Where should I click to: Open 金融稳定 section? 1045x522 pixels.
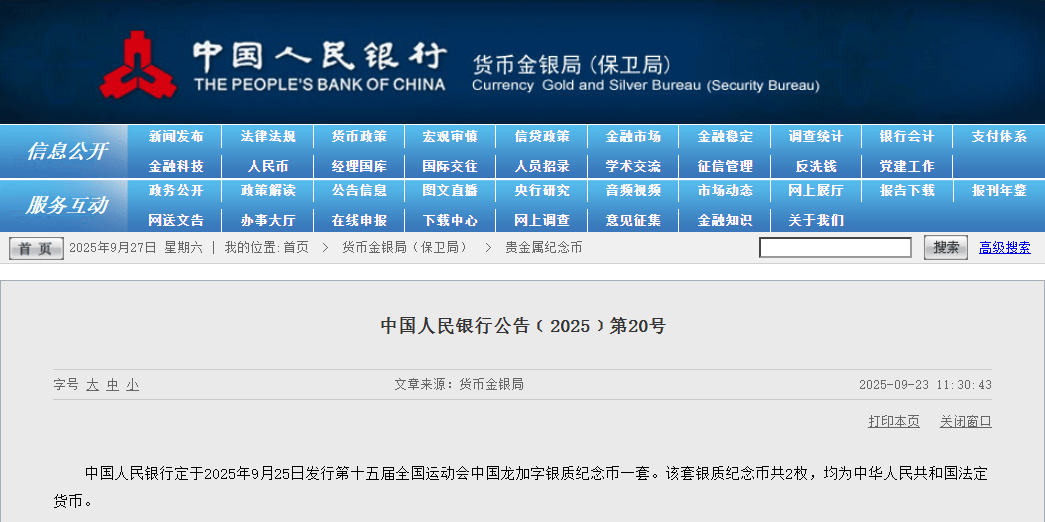[725, 137]
